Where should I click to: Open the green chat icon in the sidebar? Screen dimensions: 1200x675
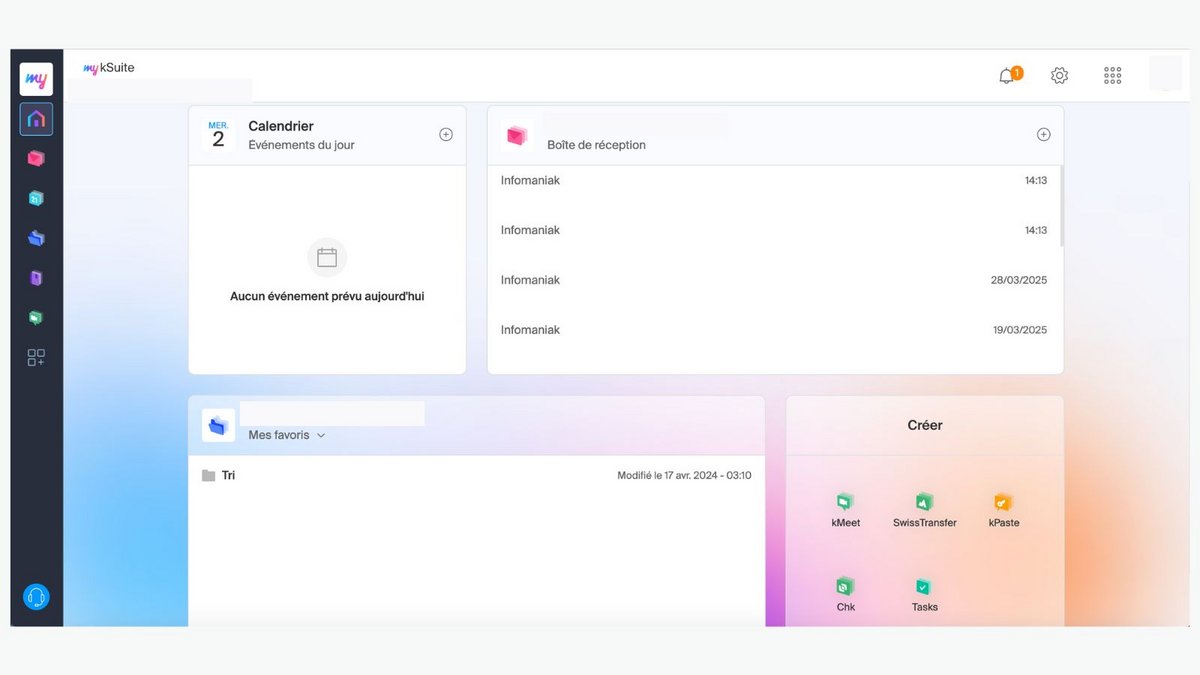36,318
